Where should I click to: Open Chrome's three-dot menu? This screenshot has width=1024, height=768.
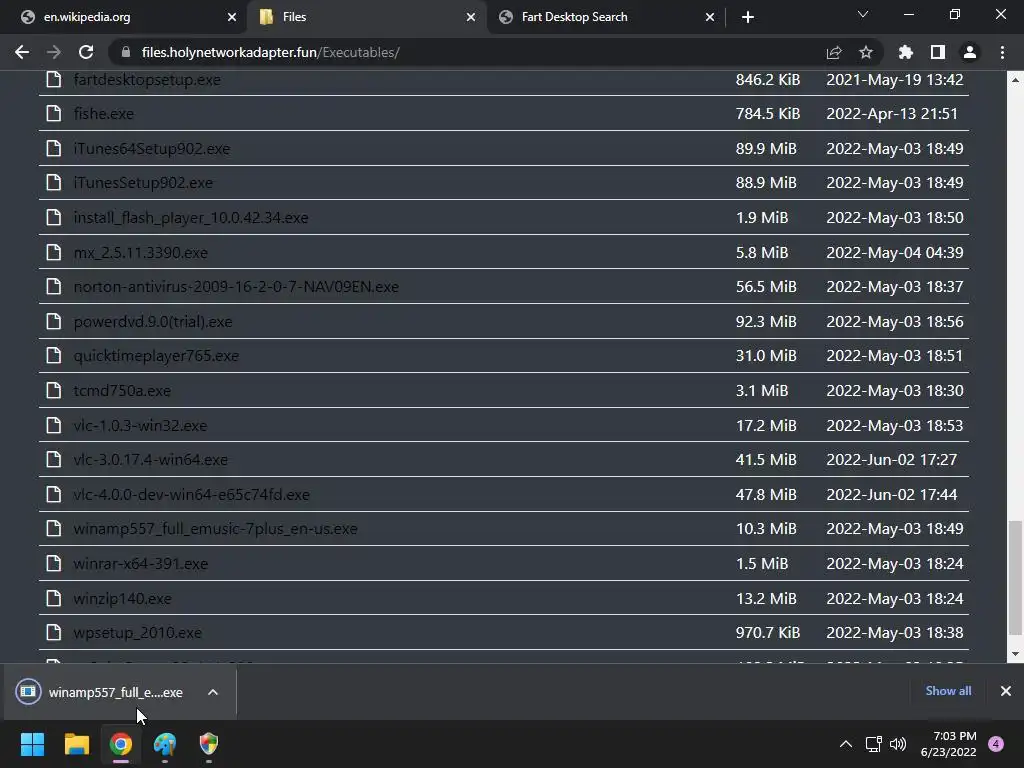(1002, 52)
